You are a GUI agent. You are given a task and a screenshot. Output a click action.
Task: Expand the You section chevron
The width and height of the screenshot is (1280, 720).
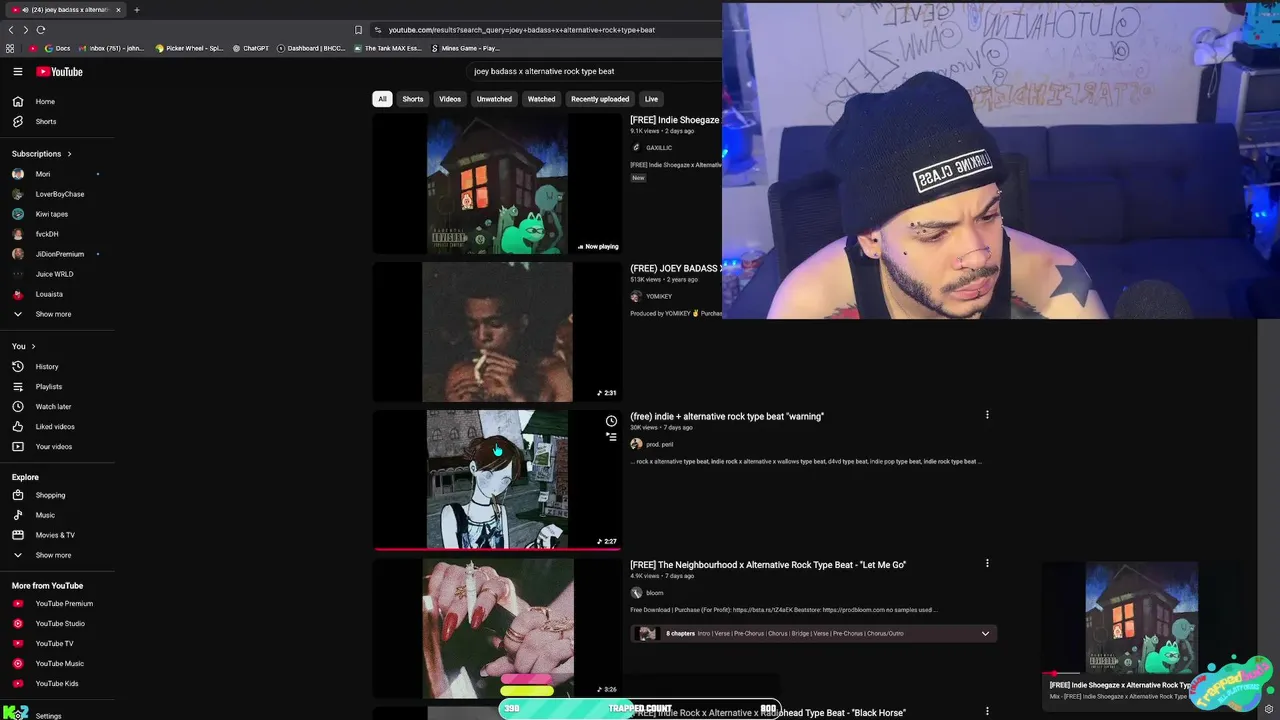tap(33, 346)
